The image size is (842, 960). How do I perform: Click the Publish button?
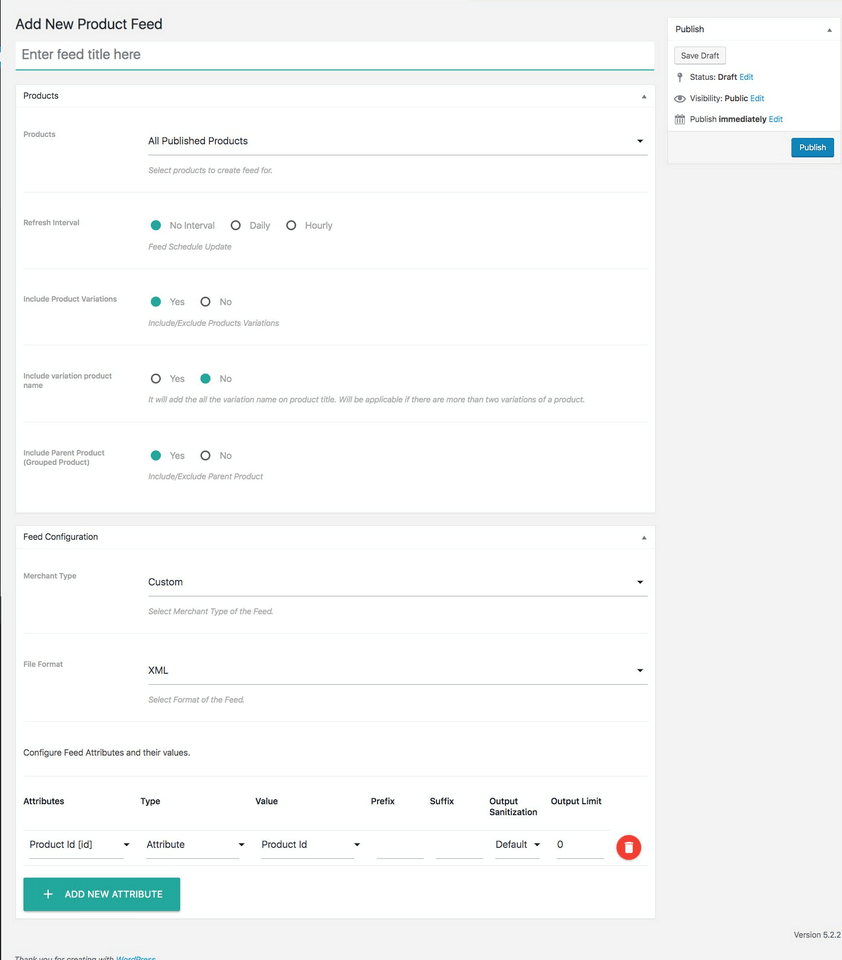coord(812,148)
